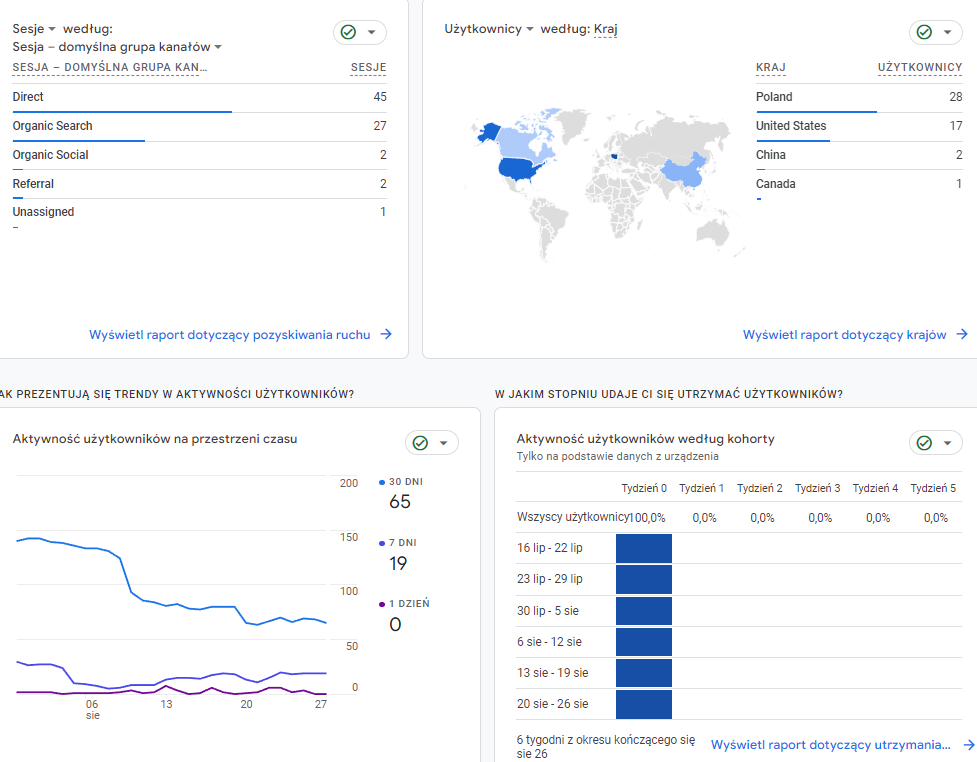Open the retention report link

coord(831,745)
